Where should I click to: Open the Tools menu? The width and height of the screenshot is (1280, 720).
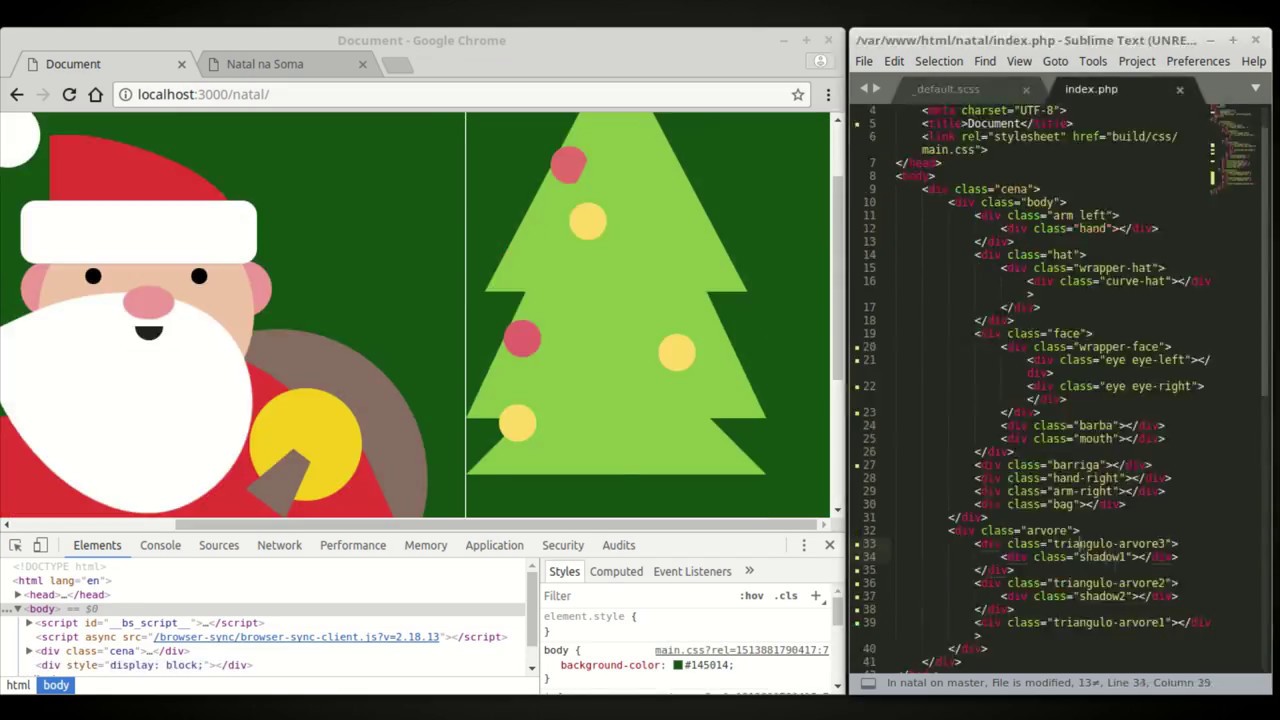click(1093, 61)
